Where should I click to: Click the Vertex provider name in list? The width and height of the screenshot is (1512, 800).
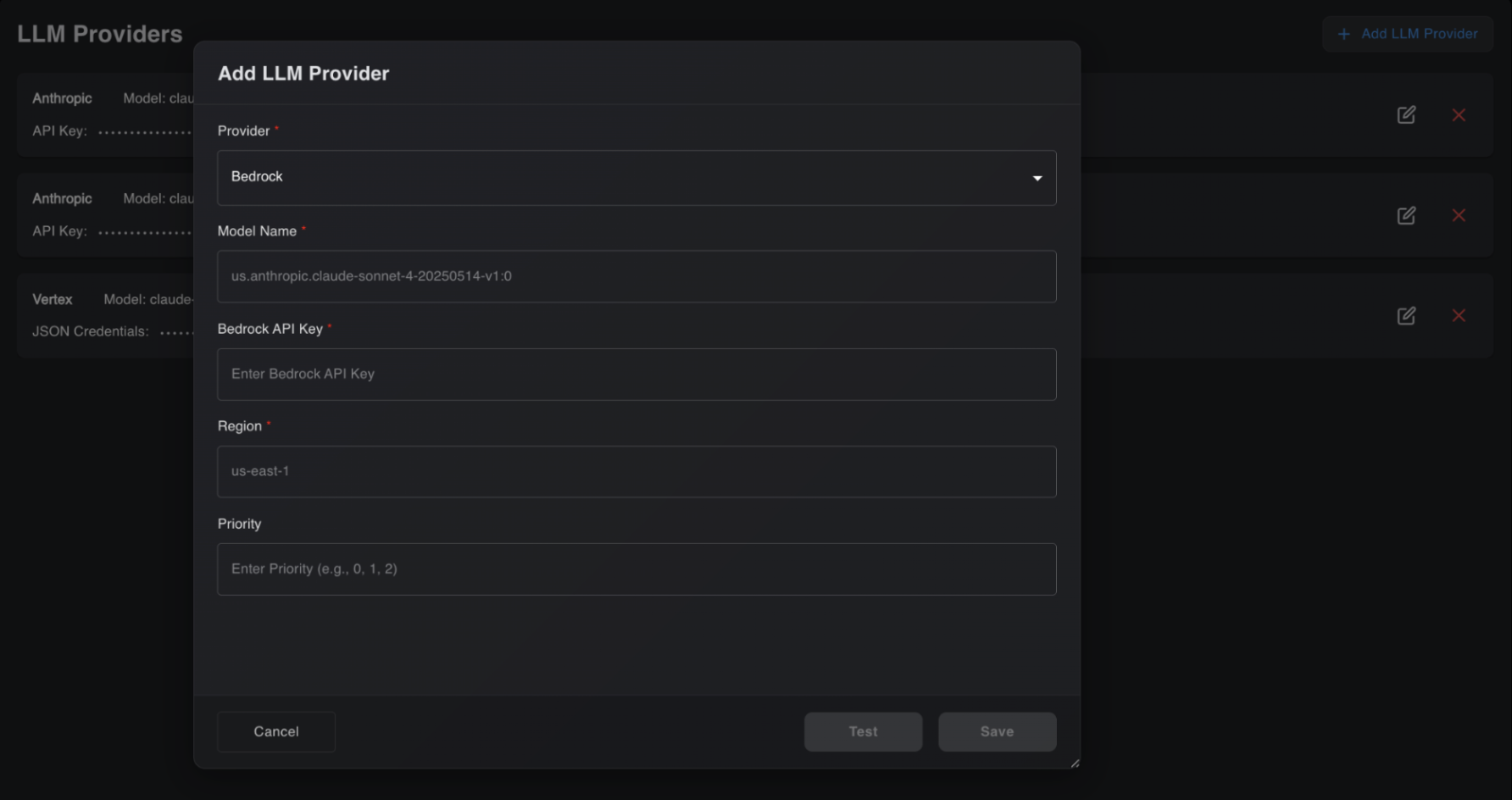click(x=53, y=299)
